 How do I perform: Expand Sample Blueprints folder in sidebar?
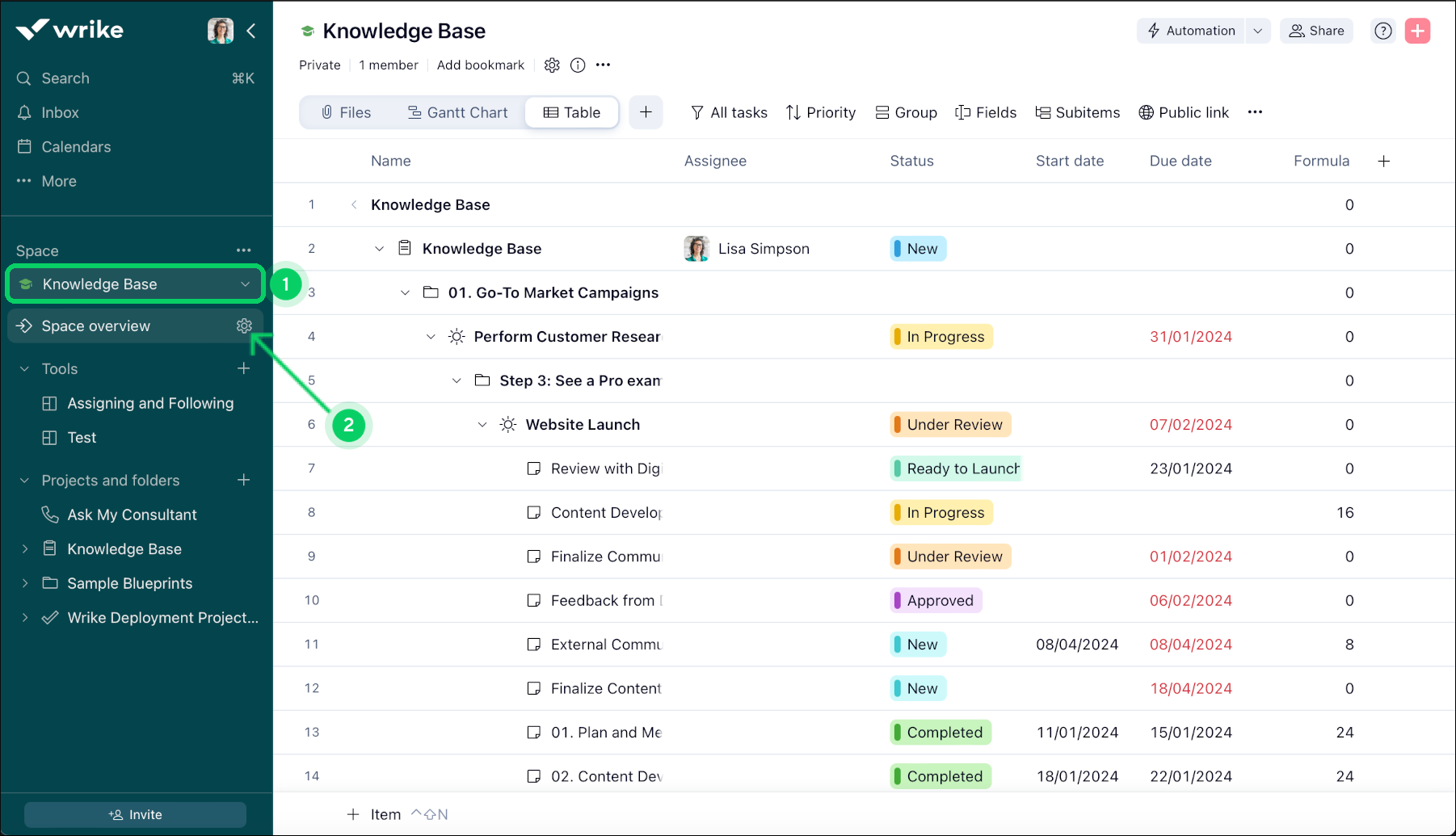25,583
